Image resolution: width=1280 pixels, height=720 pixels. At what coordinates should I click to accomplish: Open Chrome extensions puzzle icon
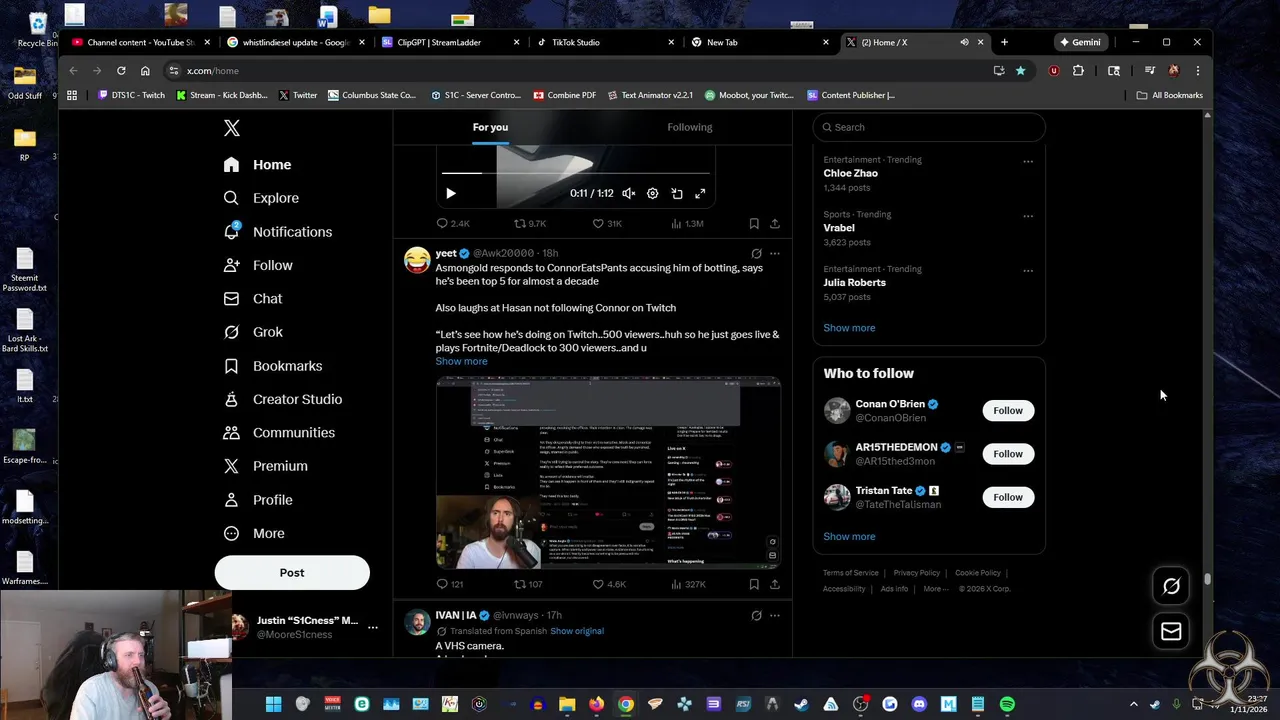pyautogui.click(x=1078, y=71)
